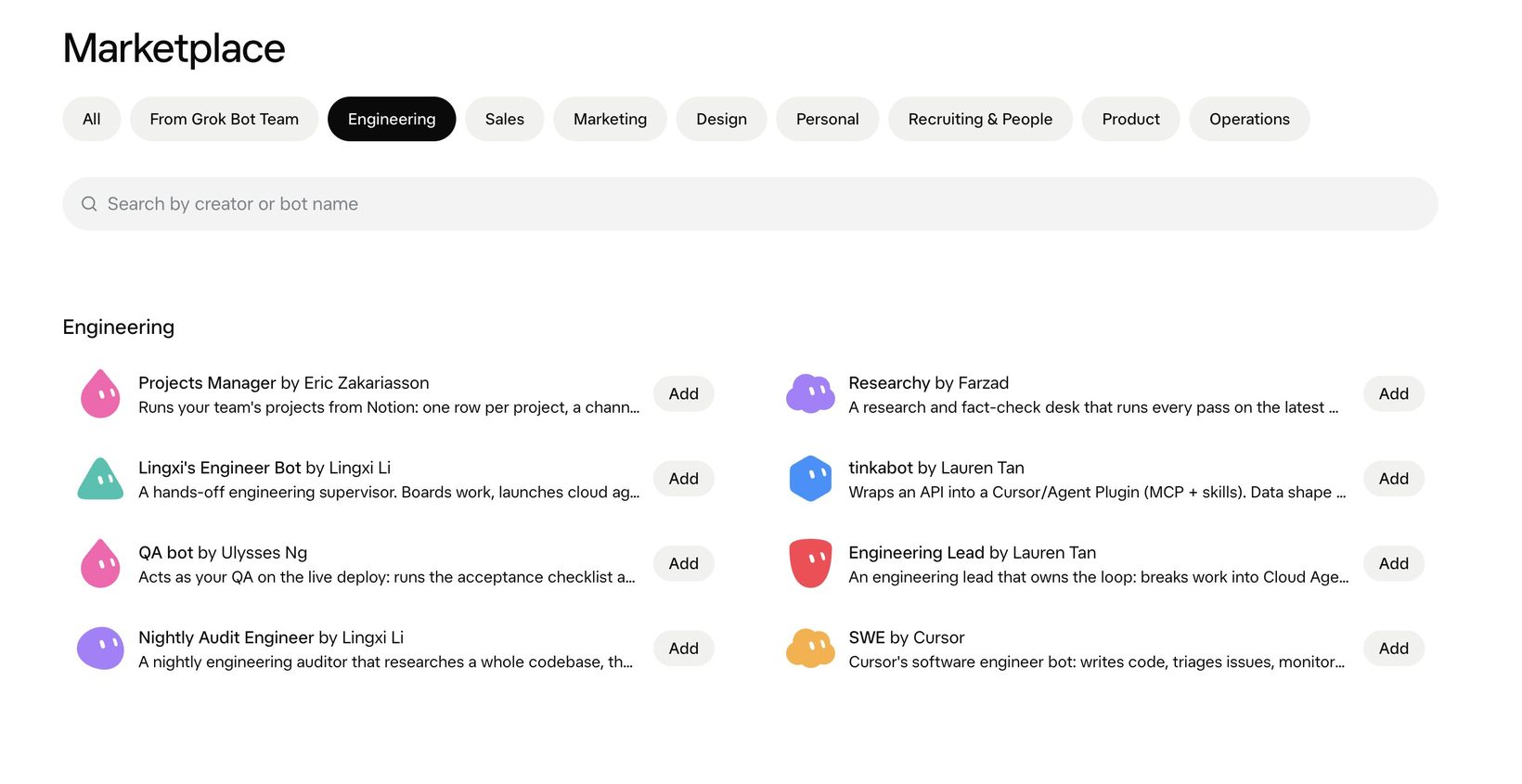Add the SWE bot by Cursor
This screenshot has height=784, width=1522.
pos(1394,649)
